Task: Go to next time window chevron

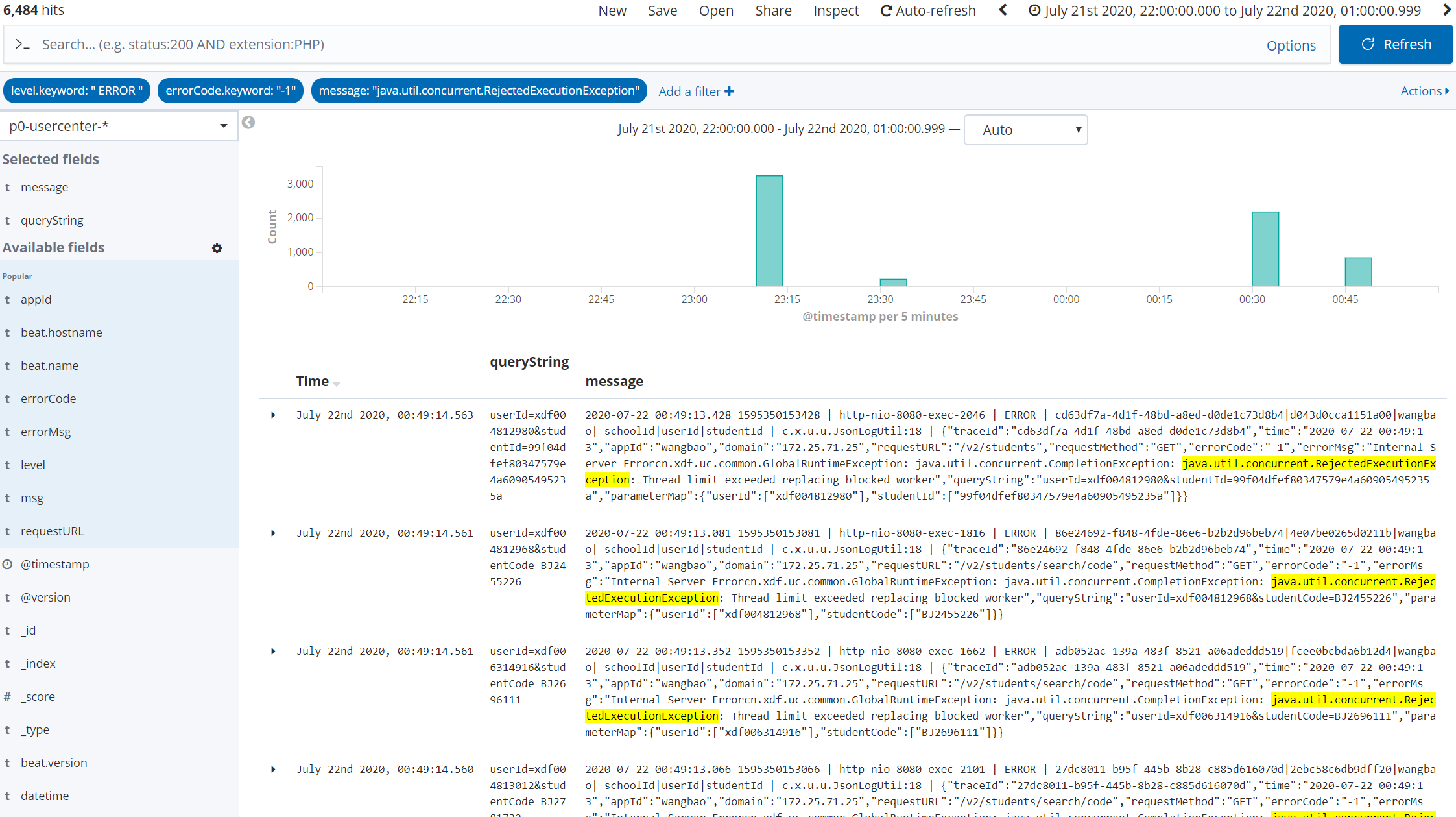Action: tap(1447, 10)
